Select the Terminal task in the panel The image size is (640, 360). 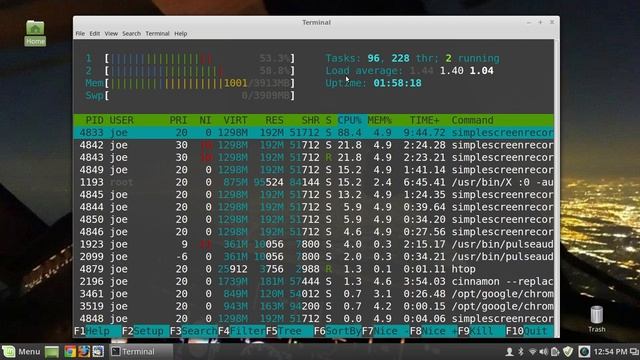[140, 351]
